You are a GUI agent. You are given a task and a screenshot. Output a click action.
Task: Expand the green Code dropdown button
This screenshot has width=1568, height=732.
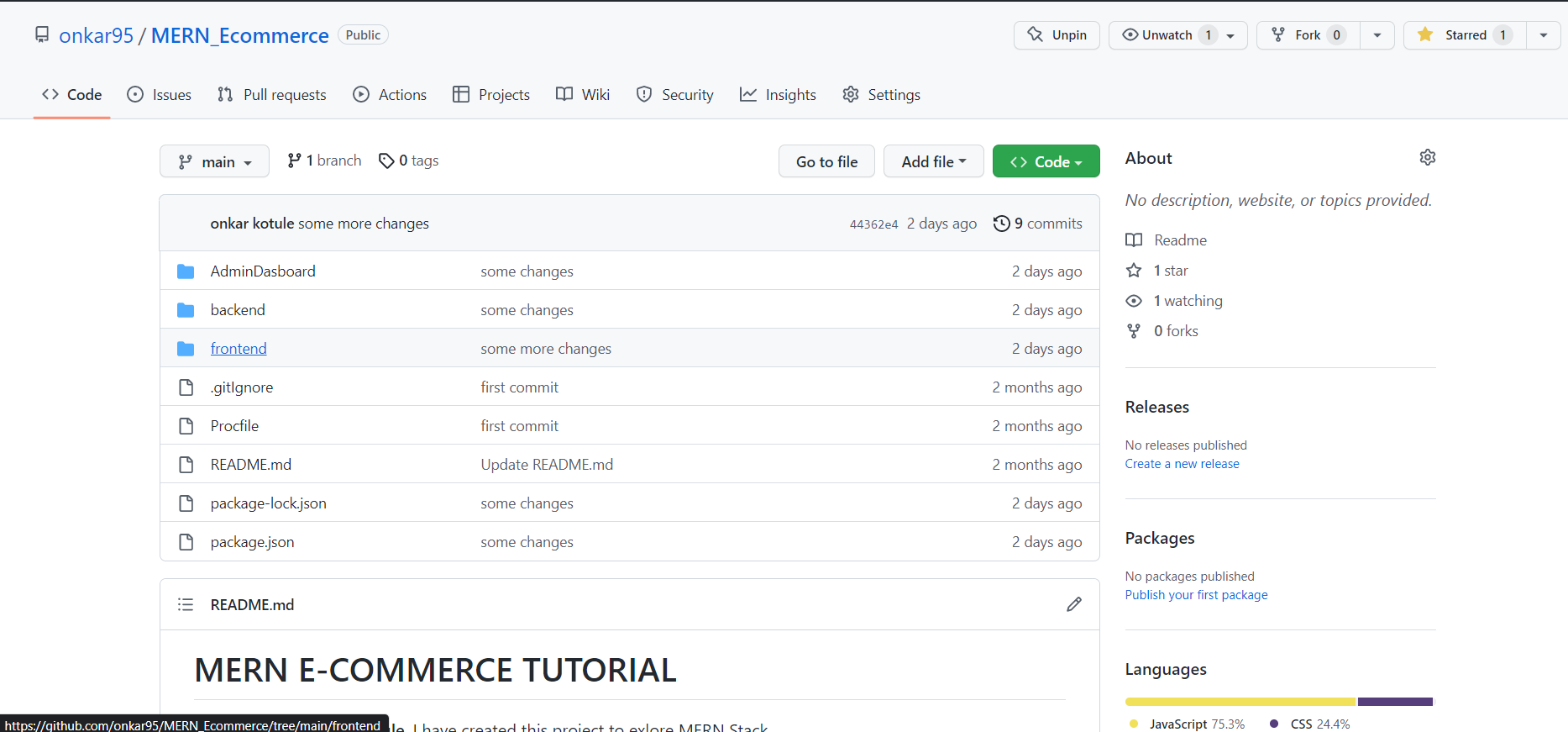point(1046,161)
